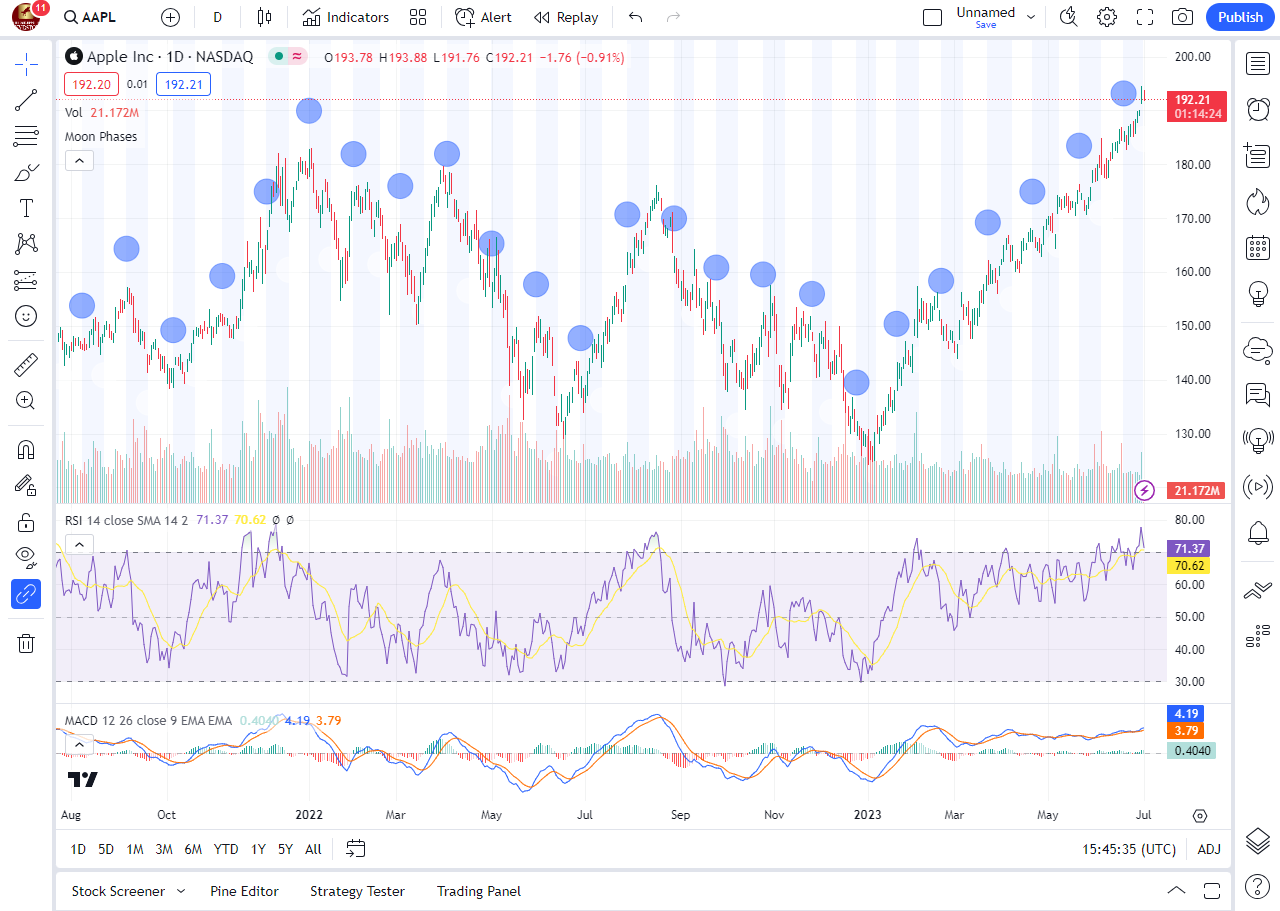Toggle magnet mode in left toolbar
Screen dimensions: 1280x911
(26, 449)
